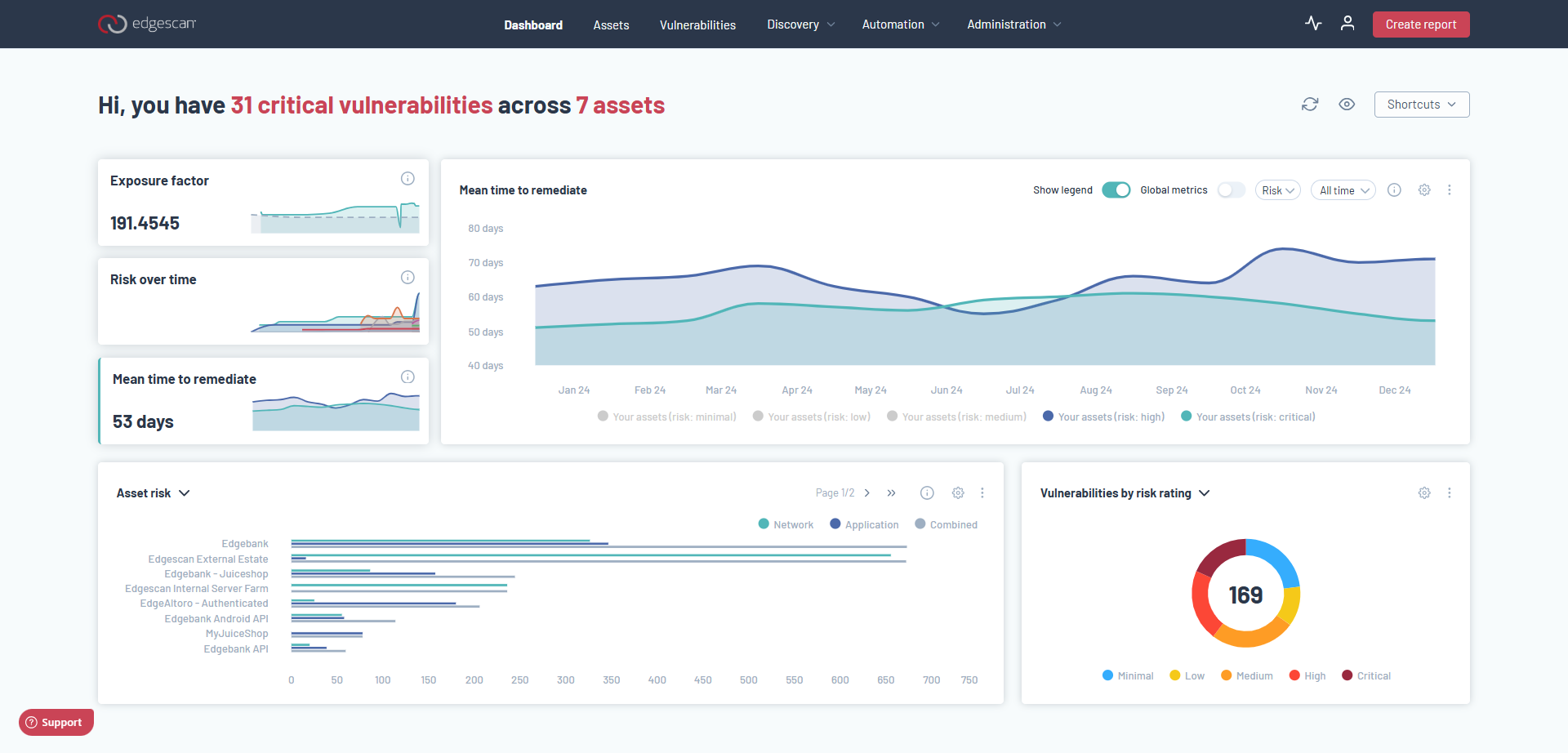Click info icon on Exposure factor card
Viewport: 1568px width, 753px height.
coord(408,179)
